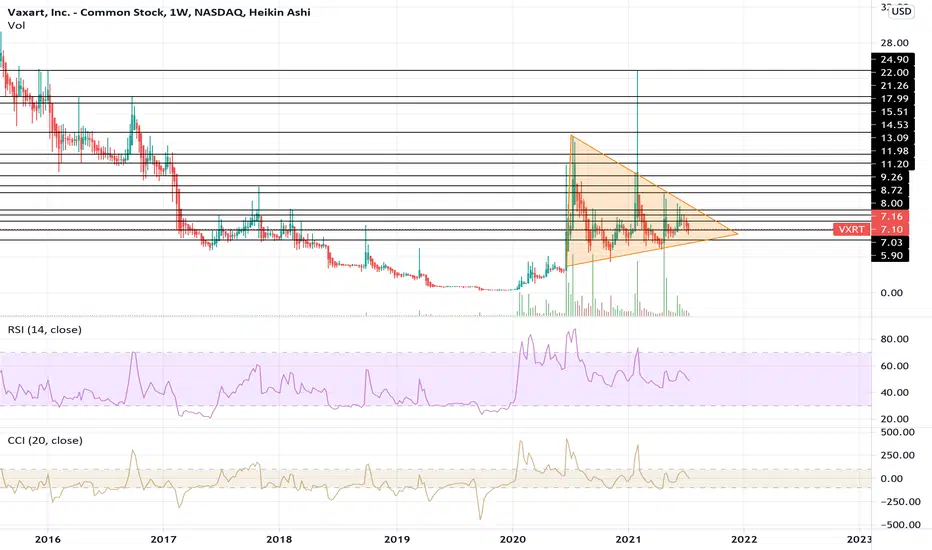This screenshot has width=932, height=550.
Task: Click the 2019 year on time axis
Action: coord(396,539)
